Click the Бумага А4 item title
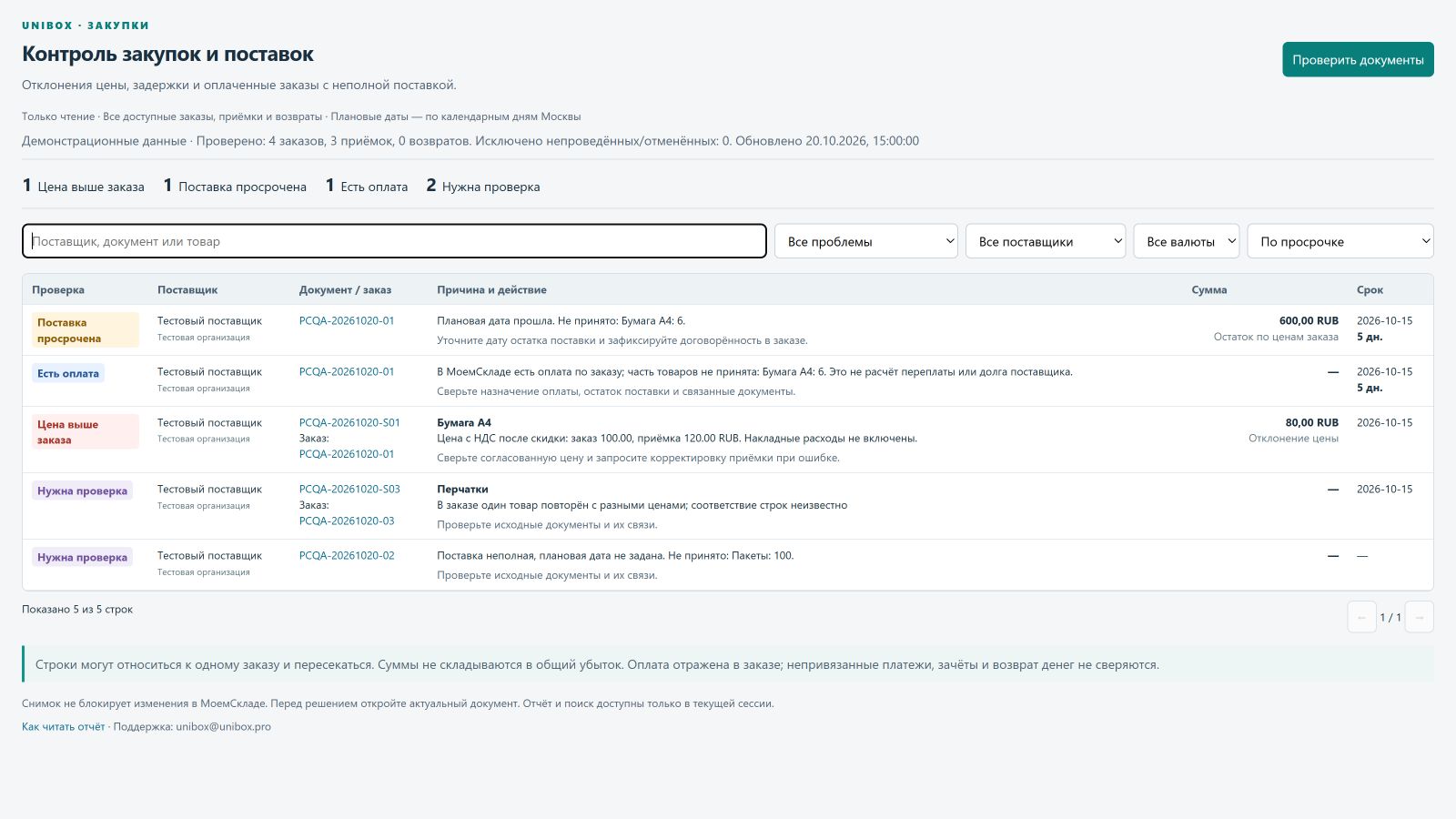1456x819 pixels. (464, 422)
